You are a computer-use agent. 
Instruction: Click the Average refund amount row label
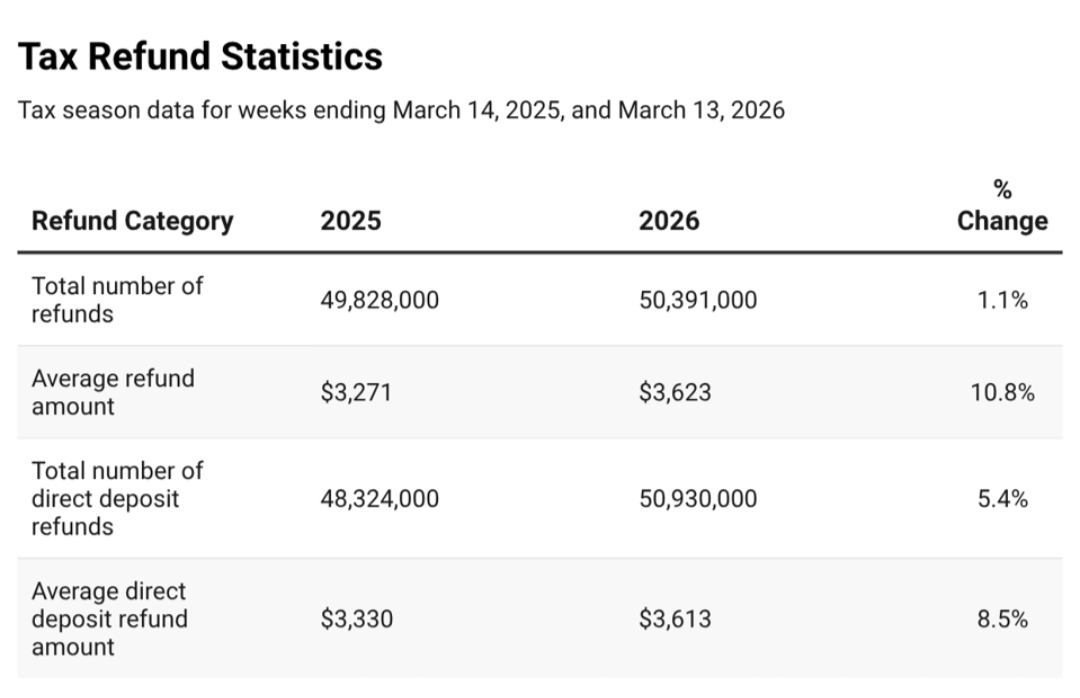(113, 392)
